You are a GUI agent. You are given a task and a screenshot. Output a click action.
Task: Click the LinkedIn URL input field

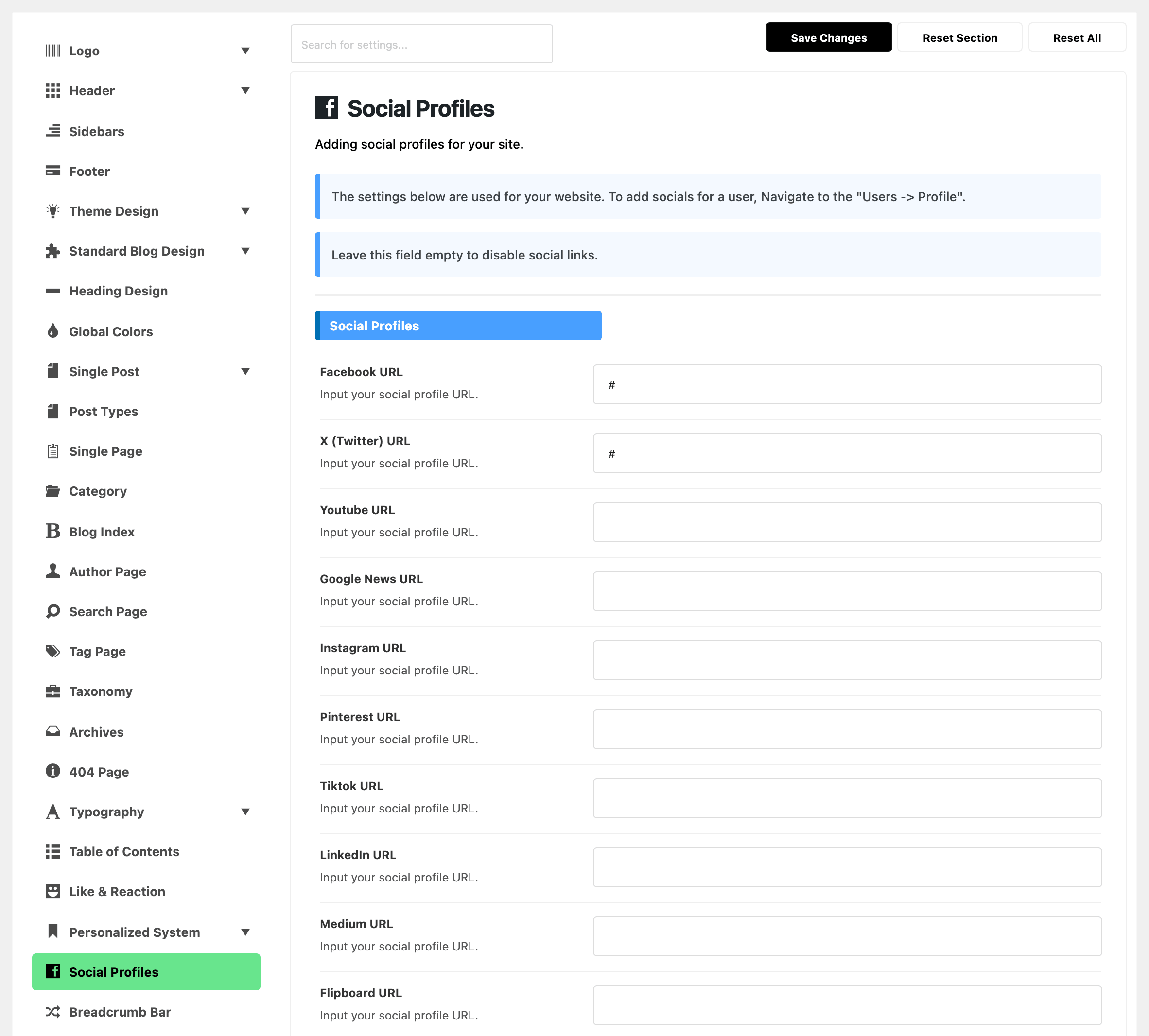point(847,867)
